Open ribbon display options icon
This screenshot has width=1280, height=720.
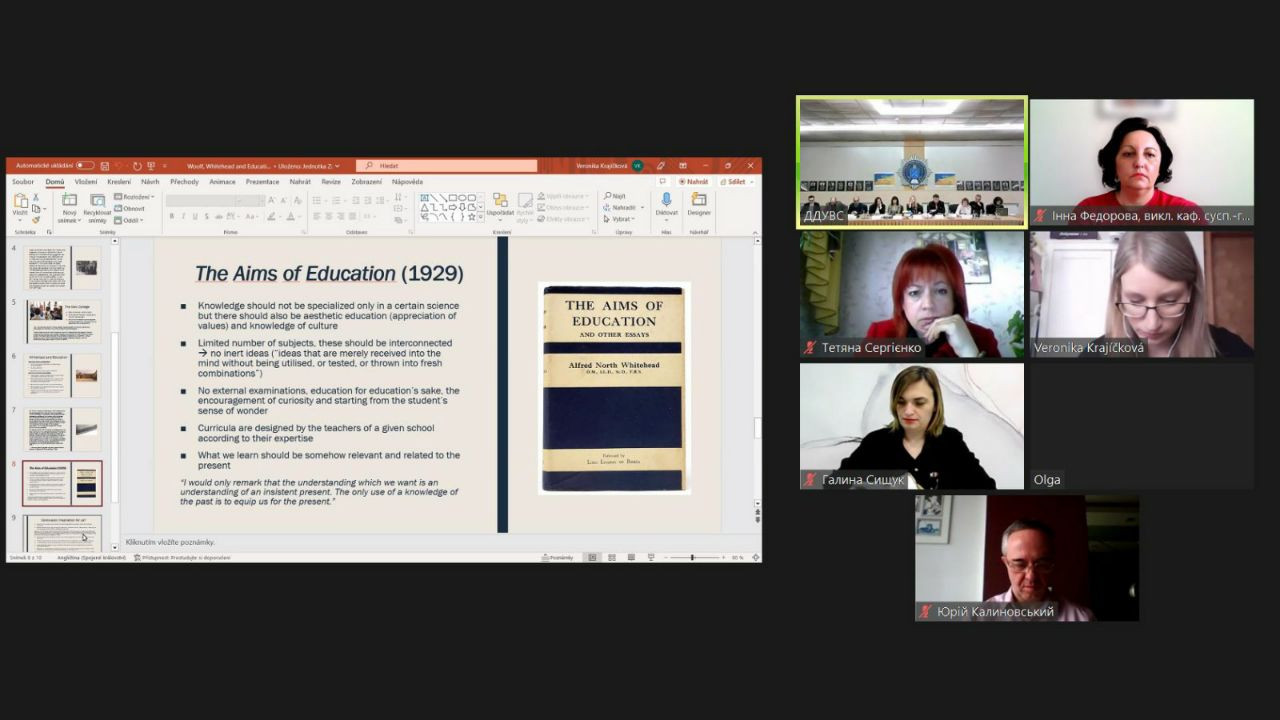pyautogui.click(x=683, y=166)
